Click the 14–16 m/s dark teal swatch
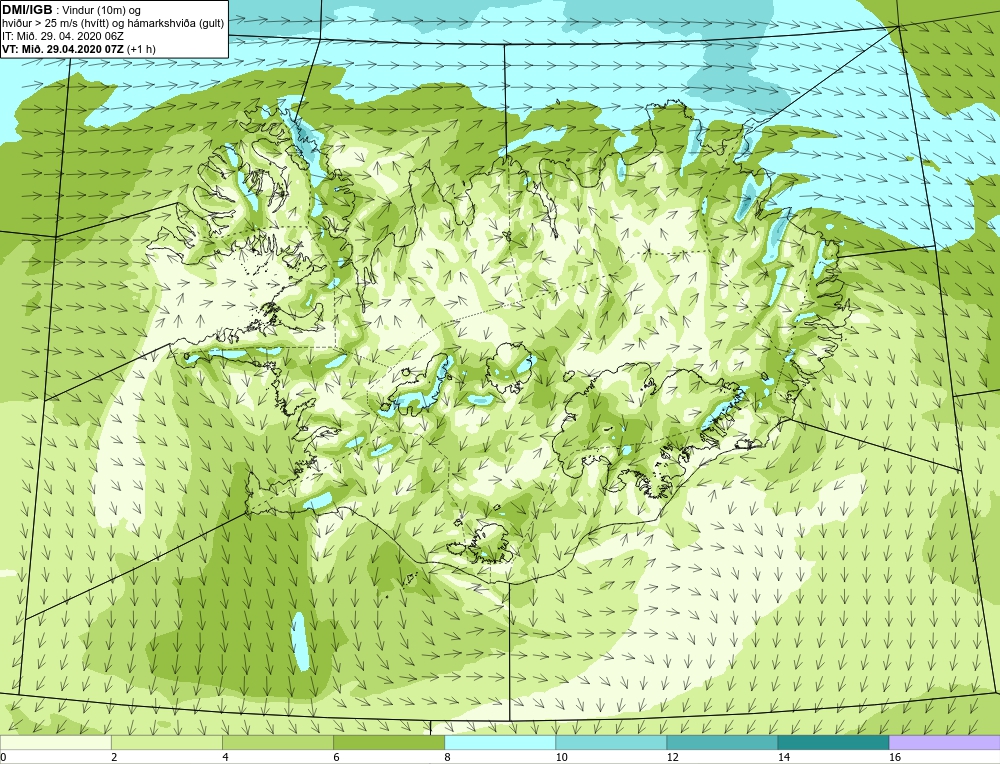The height and width of the screenshot is (764, 1000). (x=832, y=742)
